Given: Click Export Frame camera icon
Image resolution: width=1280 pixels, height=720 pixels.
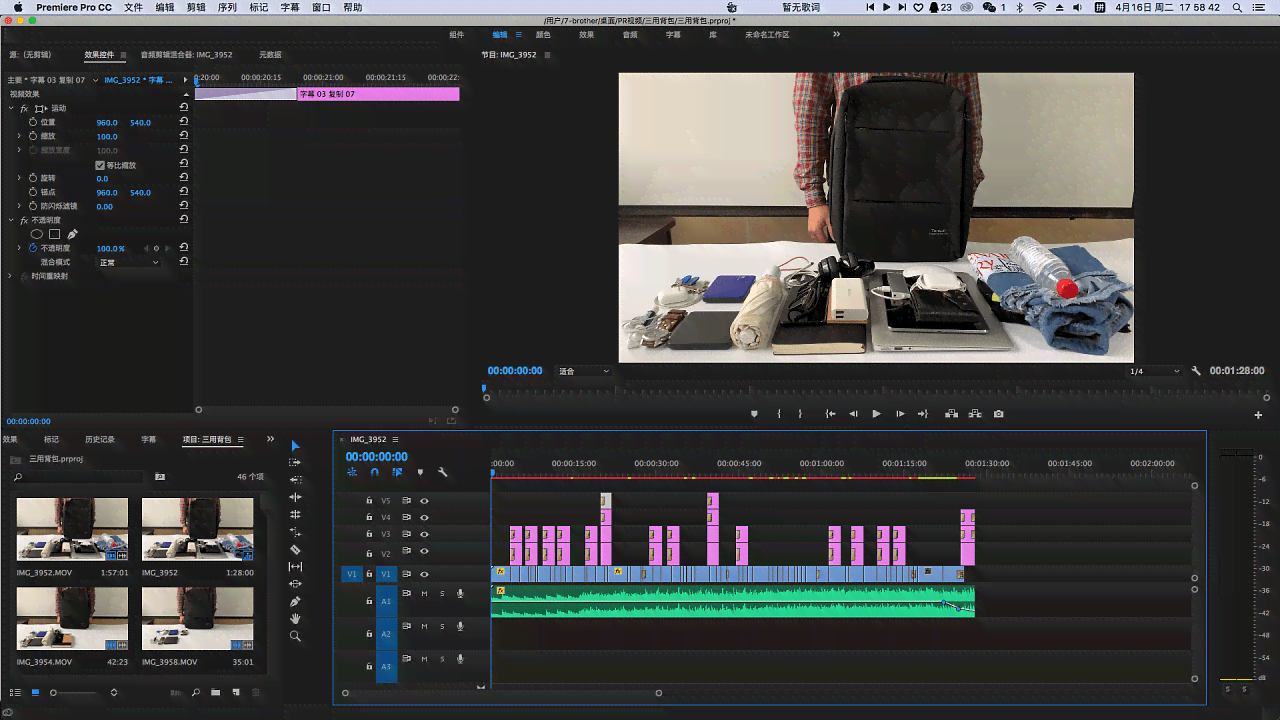Looking at the screenshot, I should [998, 414].
